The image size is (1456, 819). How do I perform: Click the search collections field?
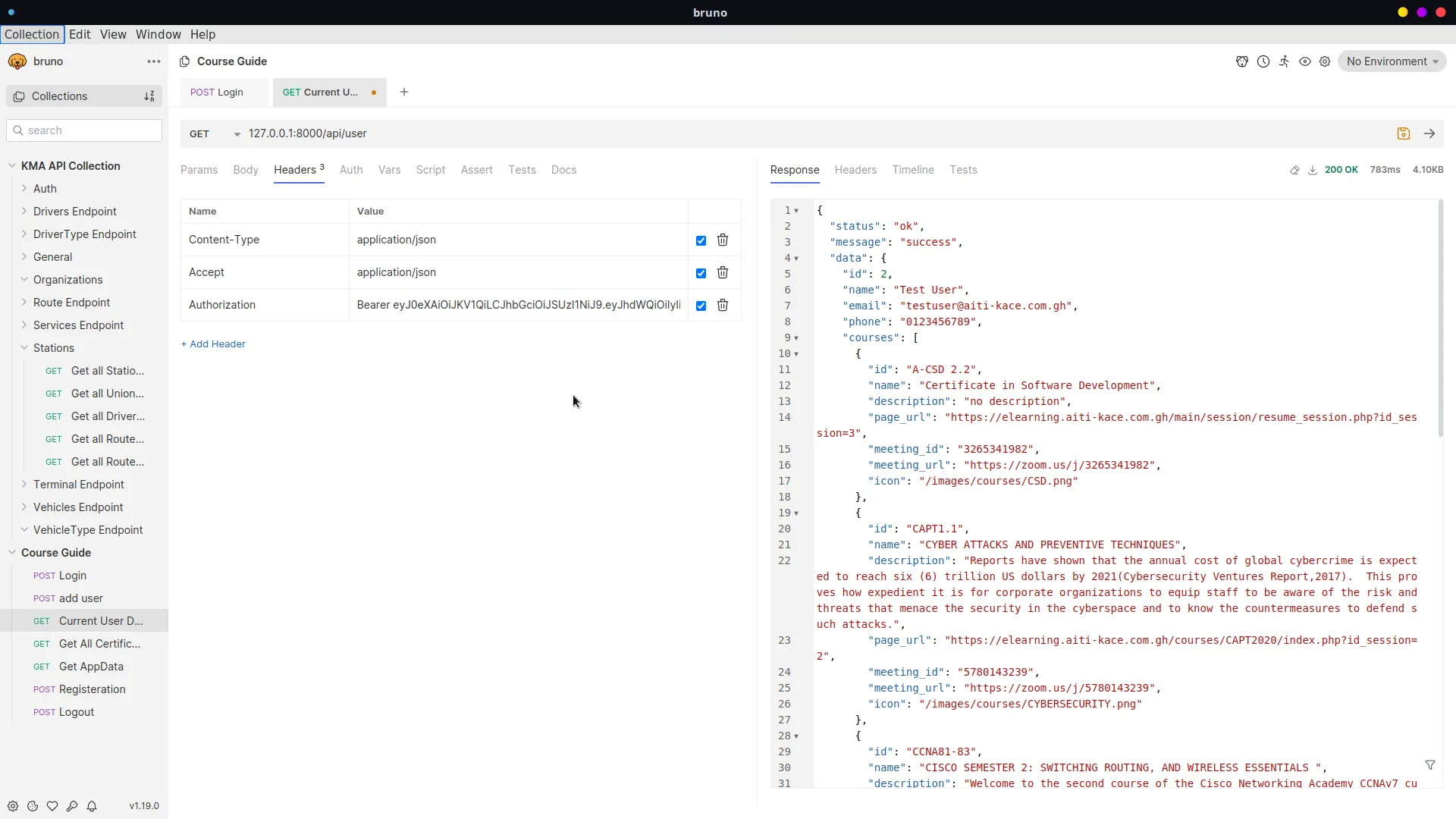coord(83,130)
